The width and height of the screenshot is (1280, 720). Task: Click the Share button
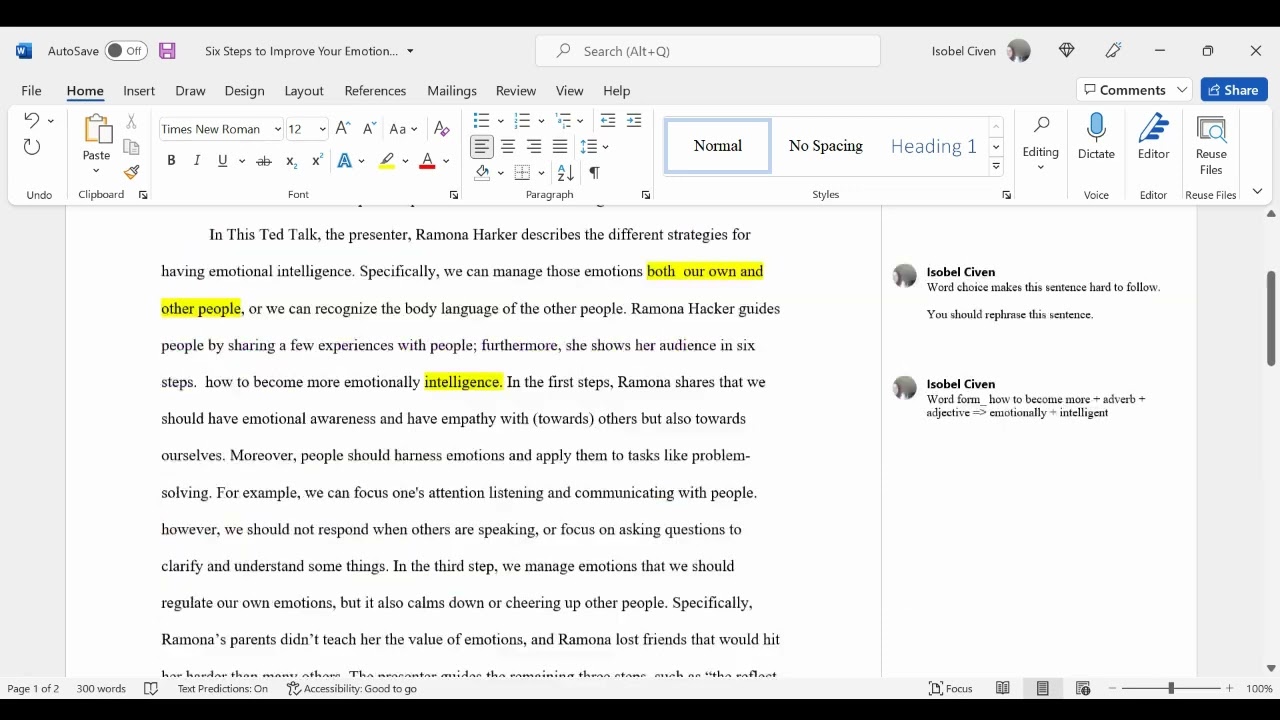1234,90
